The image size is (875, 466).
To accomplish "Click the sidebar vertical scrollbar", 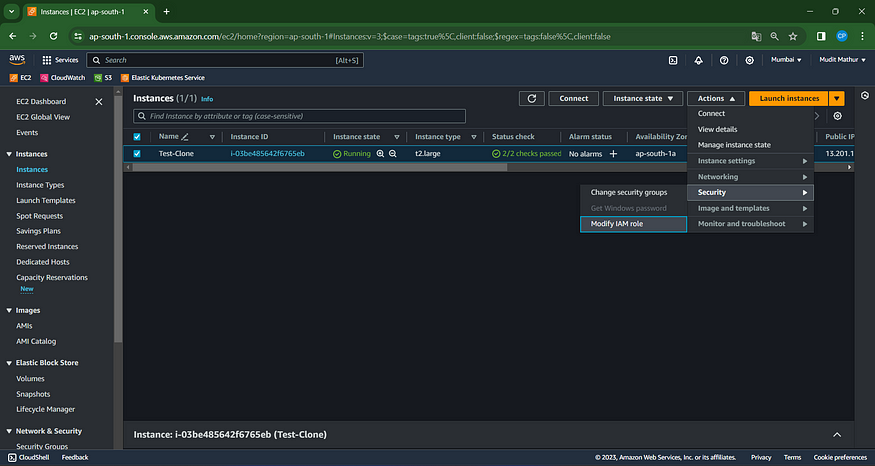I will (118, 218).
